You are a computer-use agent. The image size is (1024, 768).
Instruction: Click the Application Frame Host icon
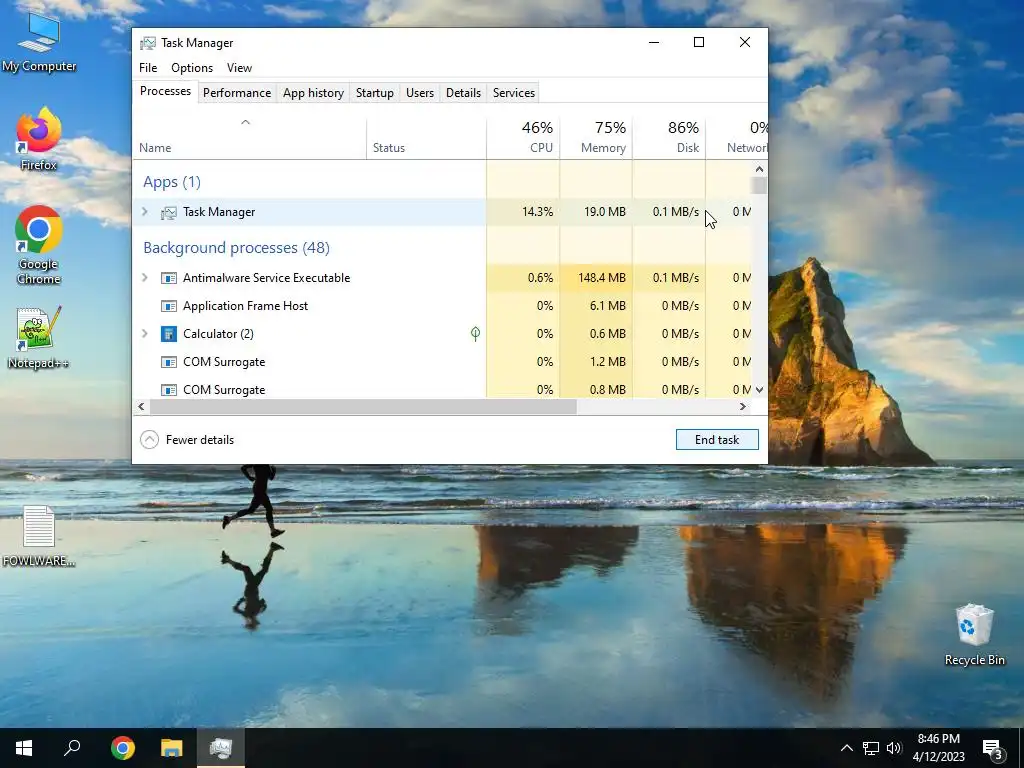(168, 306)
